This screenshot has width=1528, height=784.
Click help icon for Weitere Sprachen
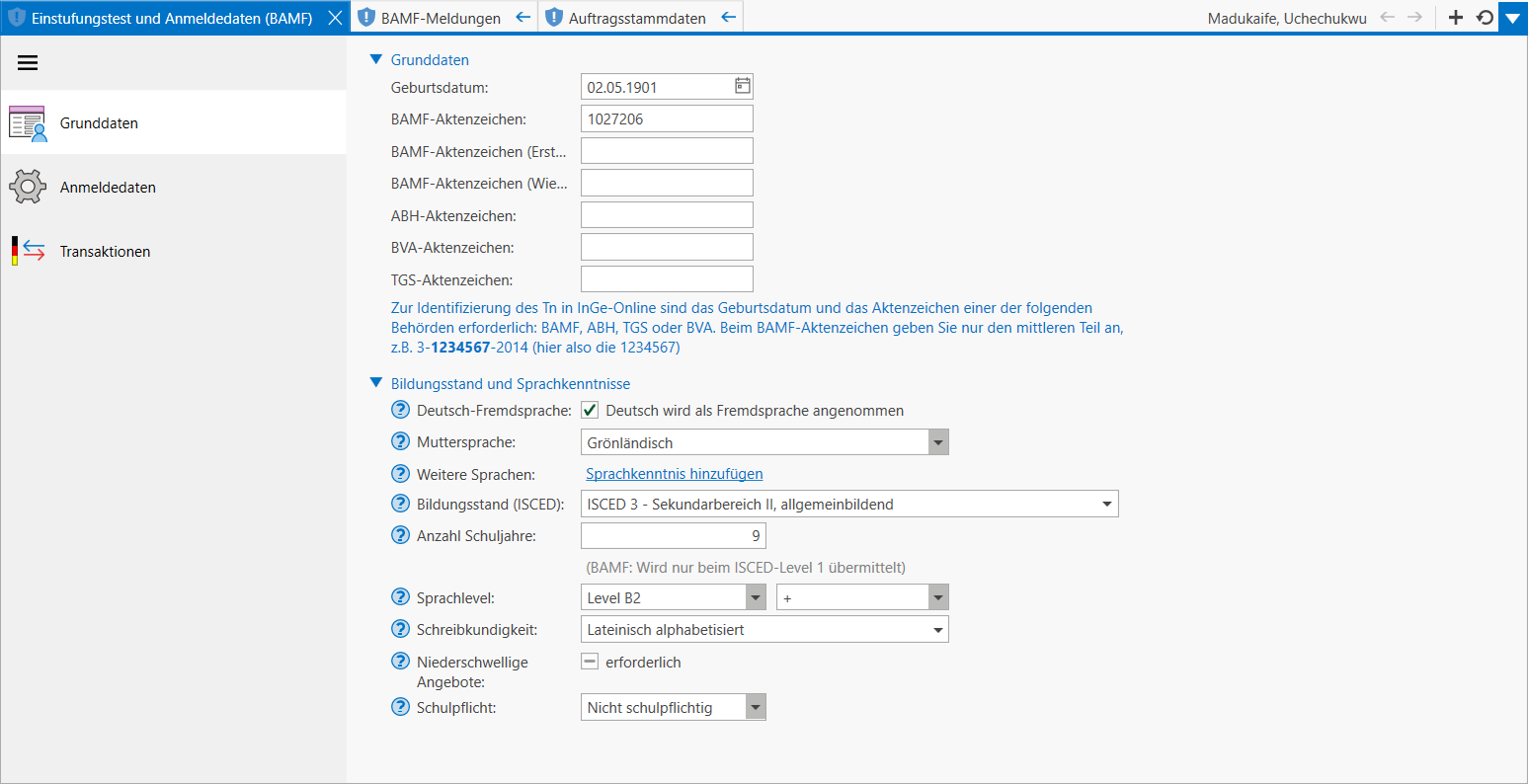coord(400,474)
